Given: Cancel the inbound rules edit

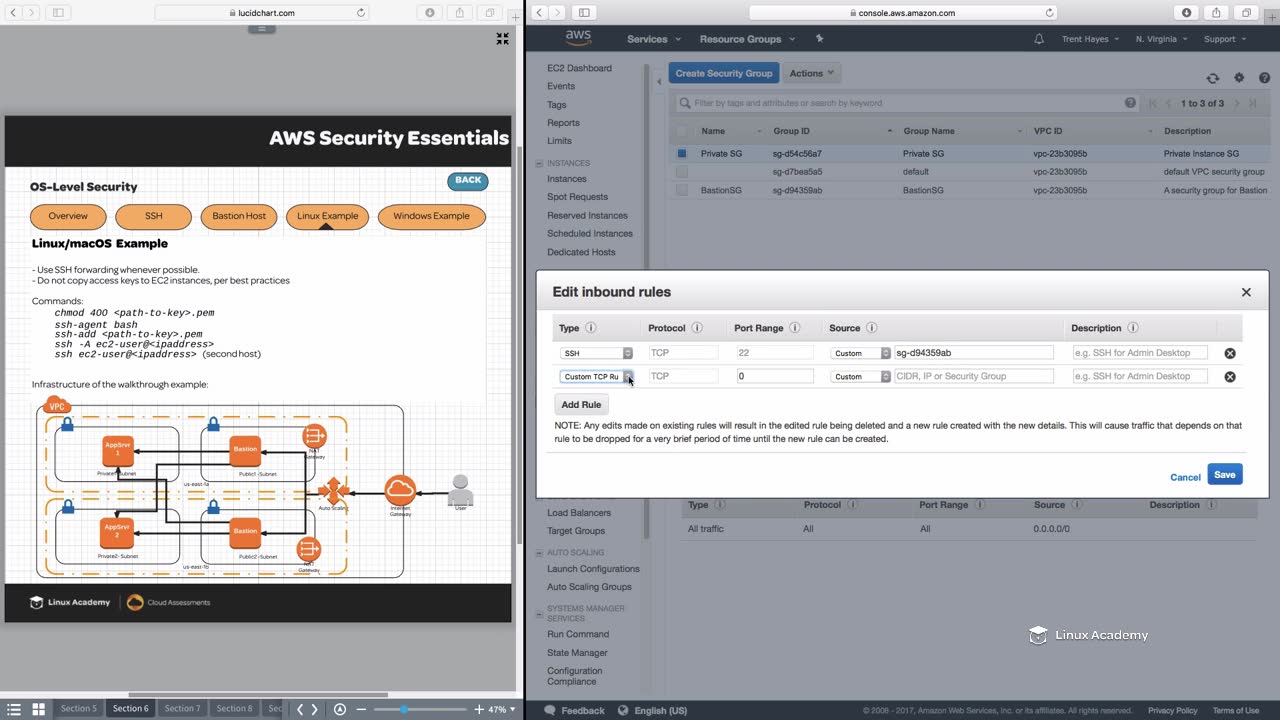Looking at the screenshot, I should [x=1185, y=477].
